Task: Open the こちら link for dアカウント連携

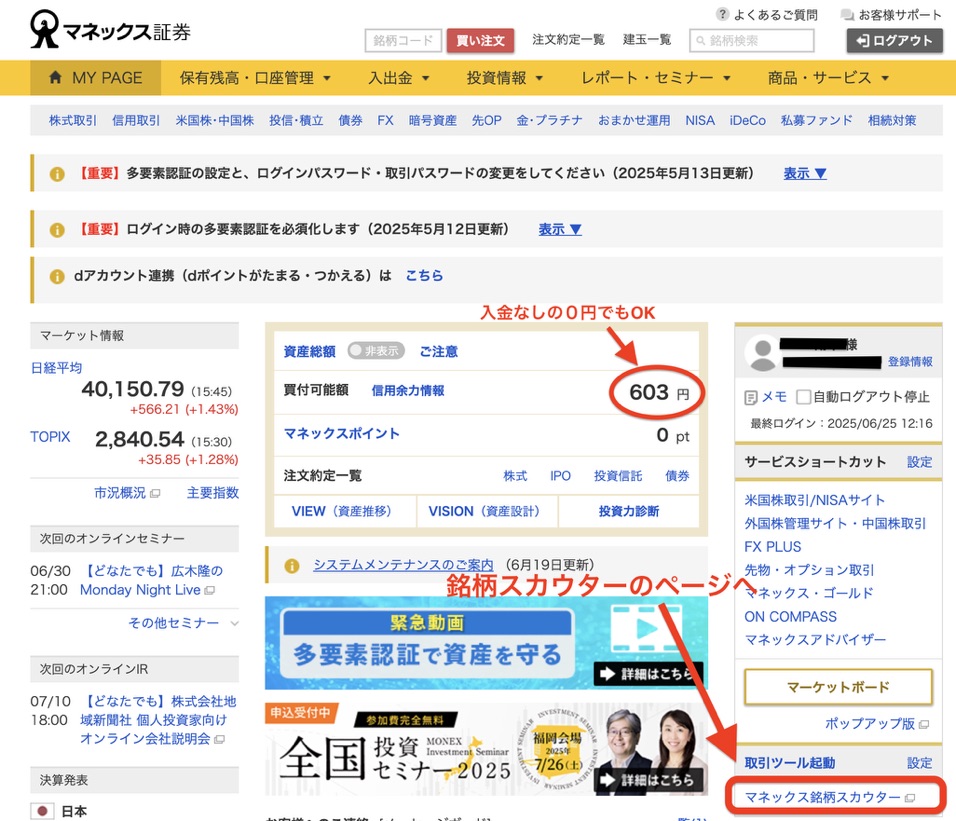Action: (x=424, y=276)
